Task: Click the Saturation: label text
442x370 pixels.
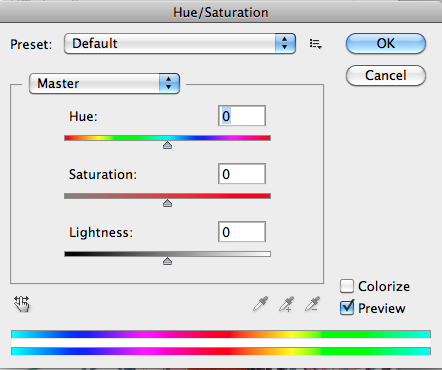Action: point(103,174)
